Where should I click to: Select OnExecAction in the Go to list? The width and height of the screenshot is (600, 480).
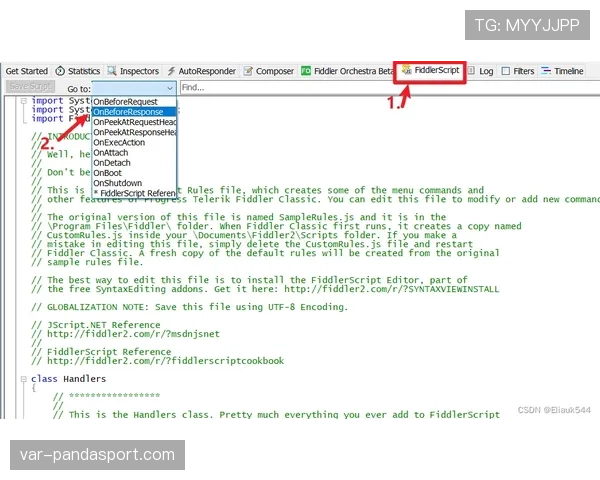(134, 142)
